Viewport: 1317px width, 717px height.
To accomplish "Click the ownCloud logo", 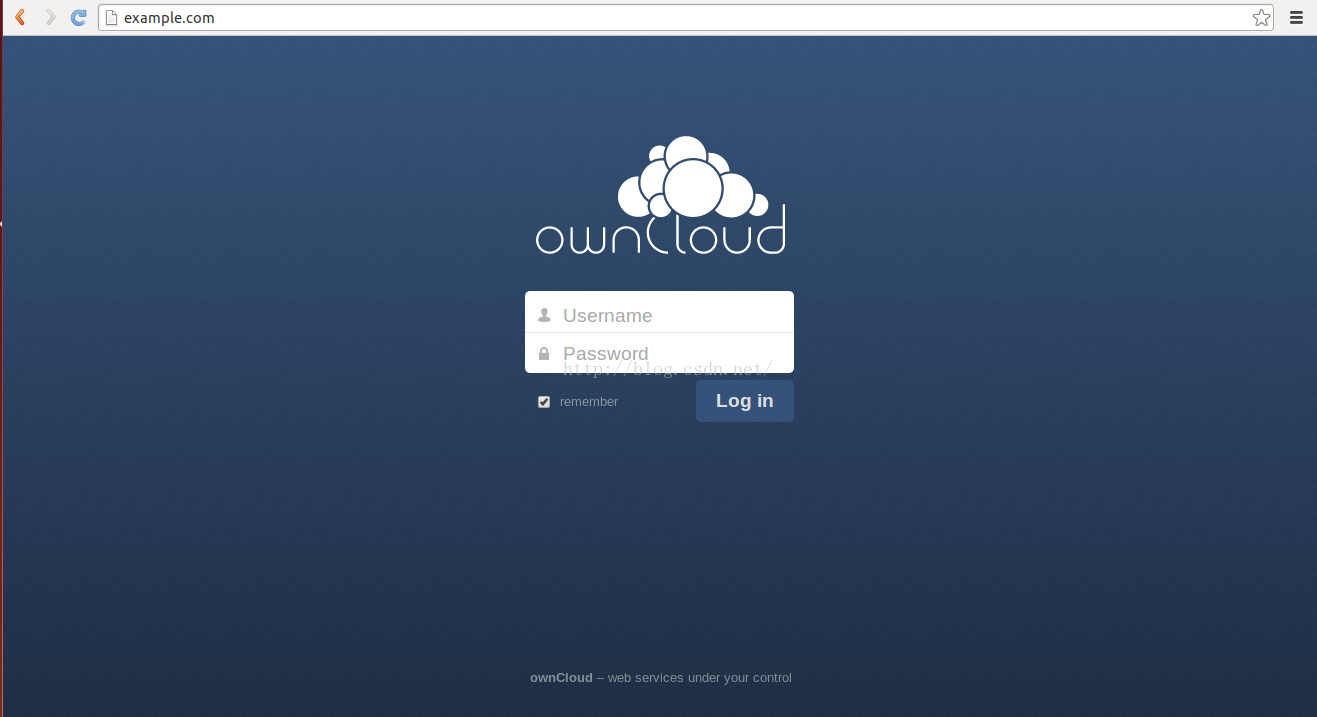I will [660, 195].
